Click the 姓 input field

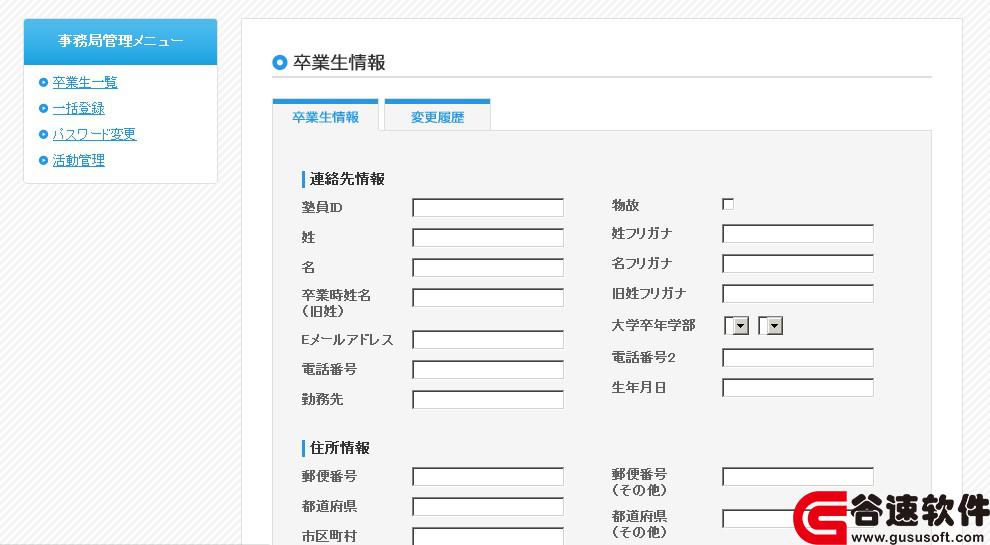point(487,237)
